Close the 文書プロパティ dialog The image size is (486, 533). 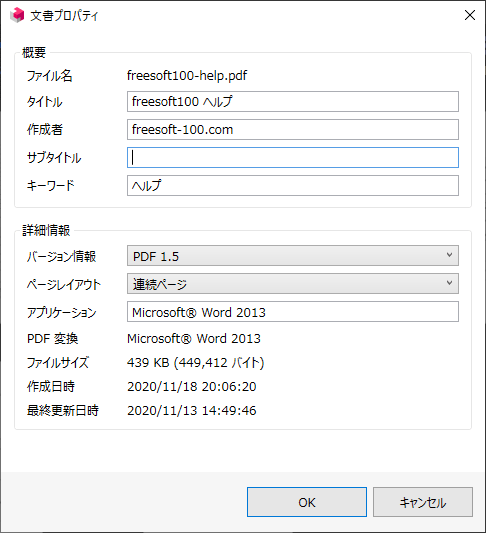click(470, 15)
